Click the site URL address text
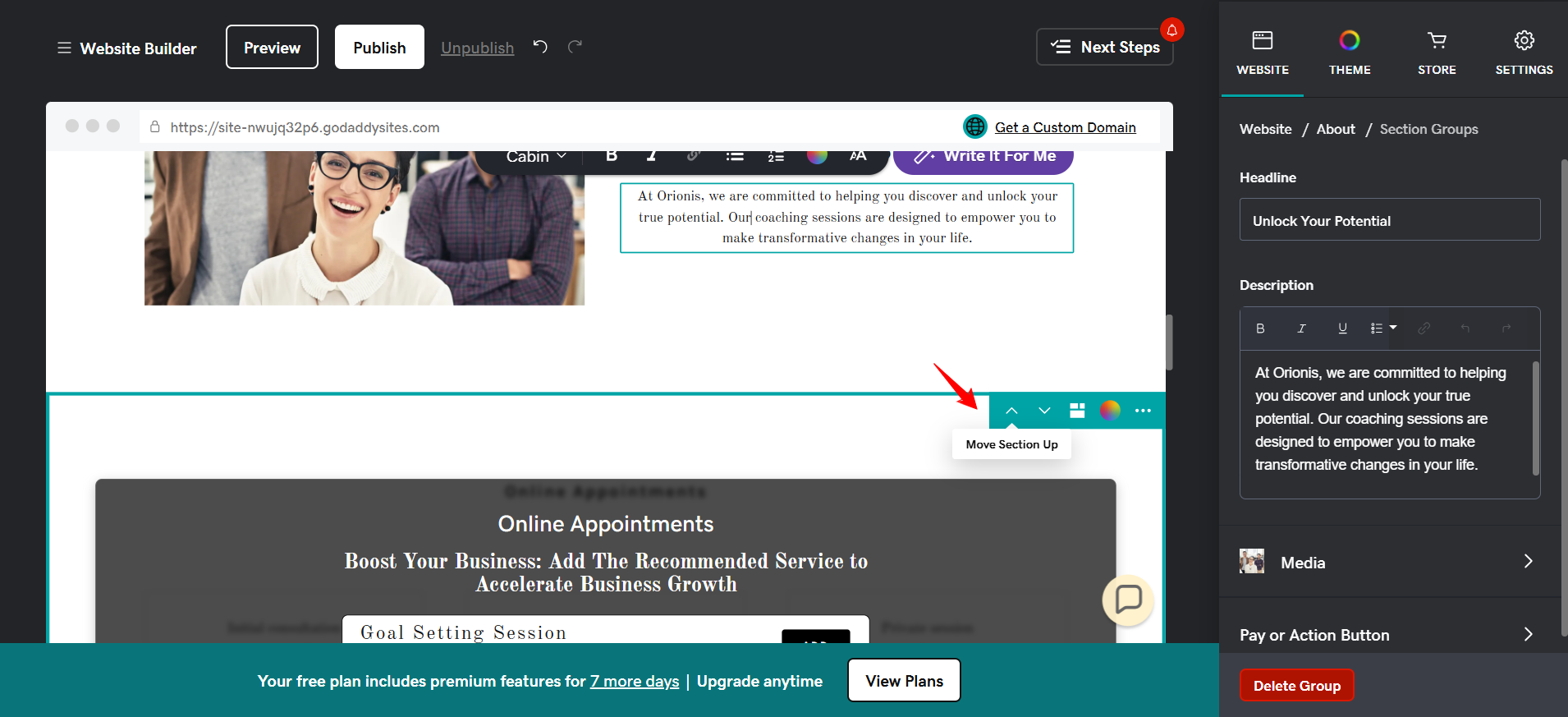Image resolution: width=1568 pixels, height=717 pixels. (305, 127)
